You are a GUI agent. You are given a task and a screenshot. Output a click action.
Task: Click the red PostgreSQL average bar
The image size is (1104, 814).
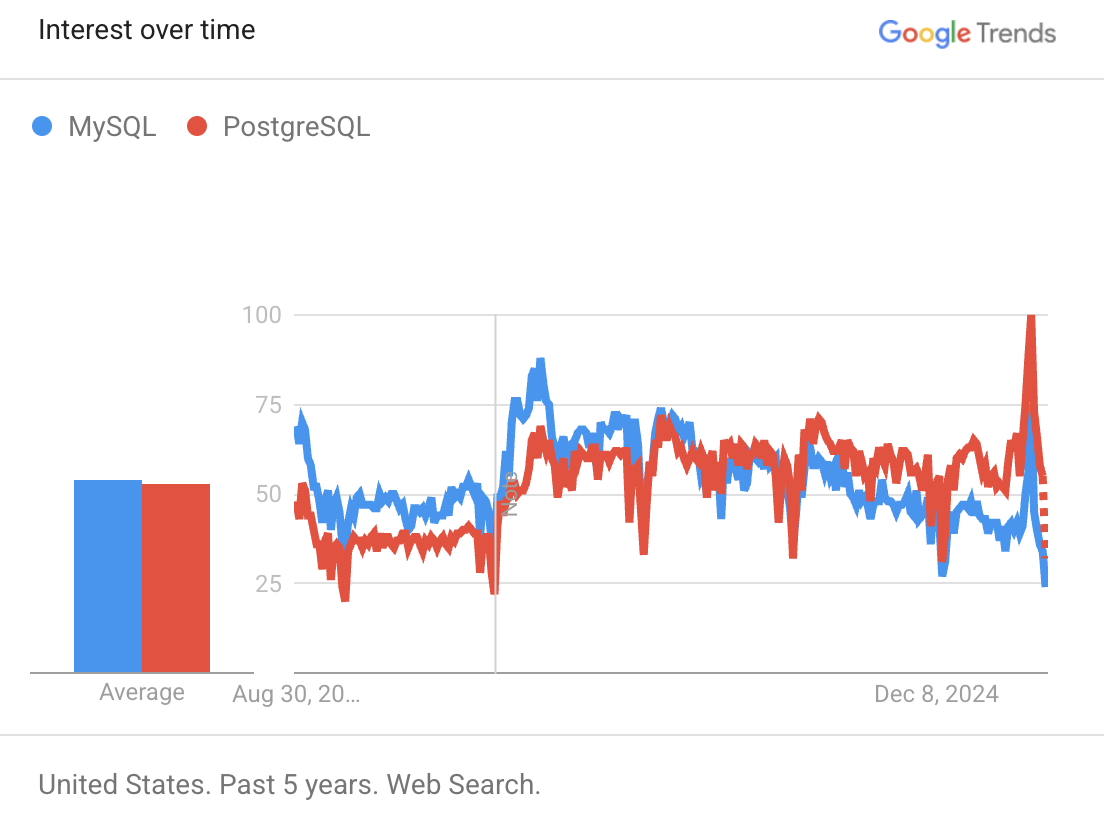click(x=176, y=578)
